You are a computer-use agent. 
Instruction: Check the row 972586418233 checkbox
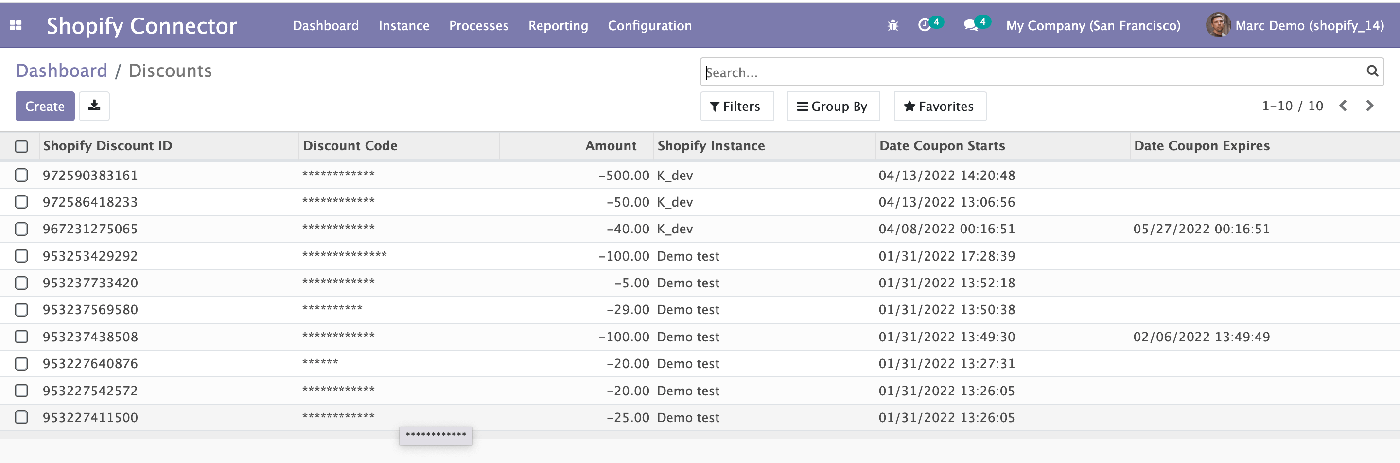21,202
